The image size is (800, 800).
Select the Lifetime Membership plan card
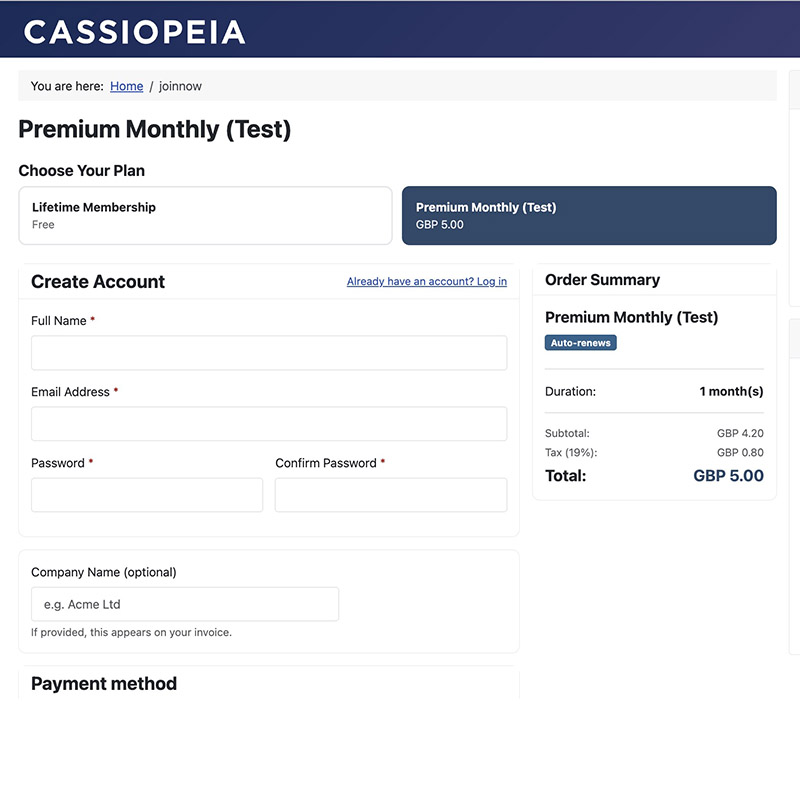tap(205, 215)
